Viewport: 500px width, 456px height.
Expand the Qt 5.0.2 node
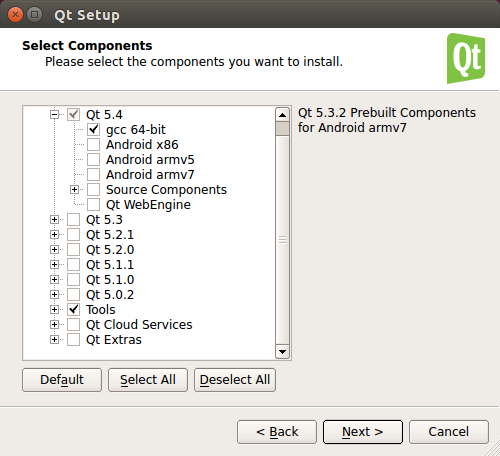[x=54, y=295]
